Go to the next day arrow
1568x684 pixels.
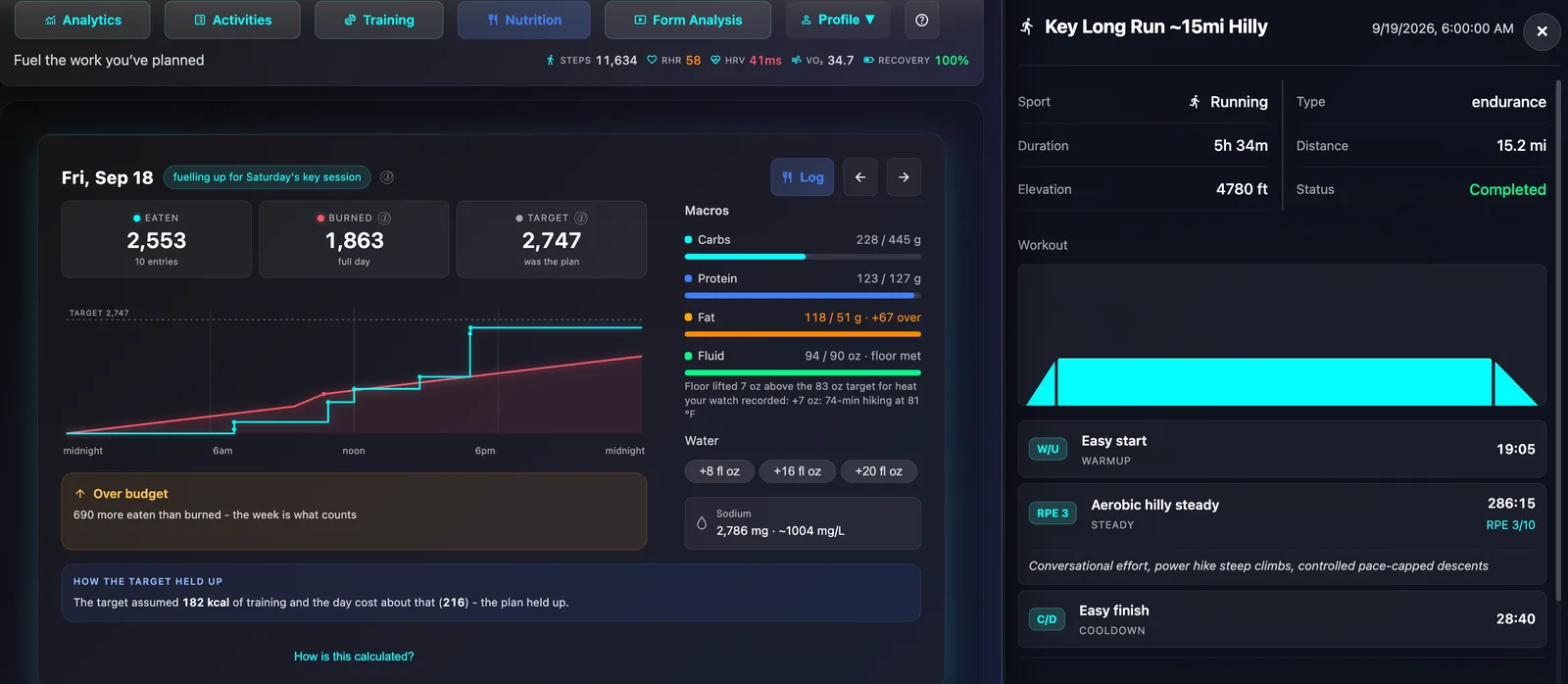click(904, 177)
